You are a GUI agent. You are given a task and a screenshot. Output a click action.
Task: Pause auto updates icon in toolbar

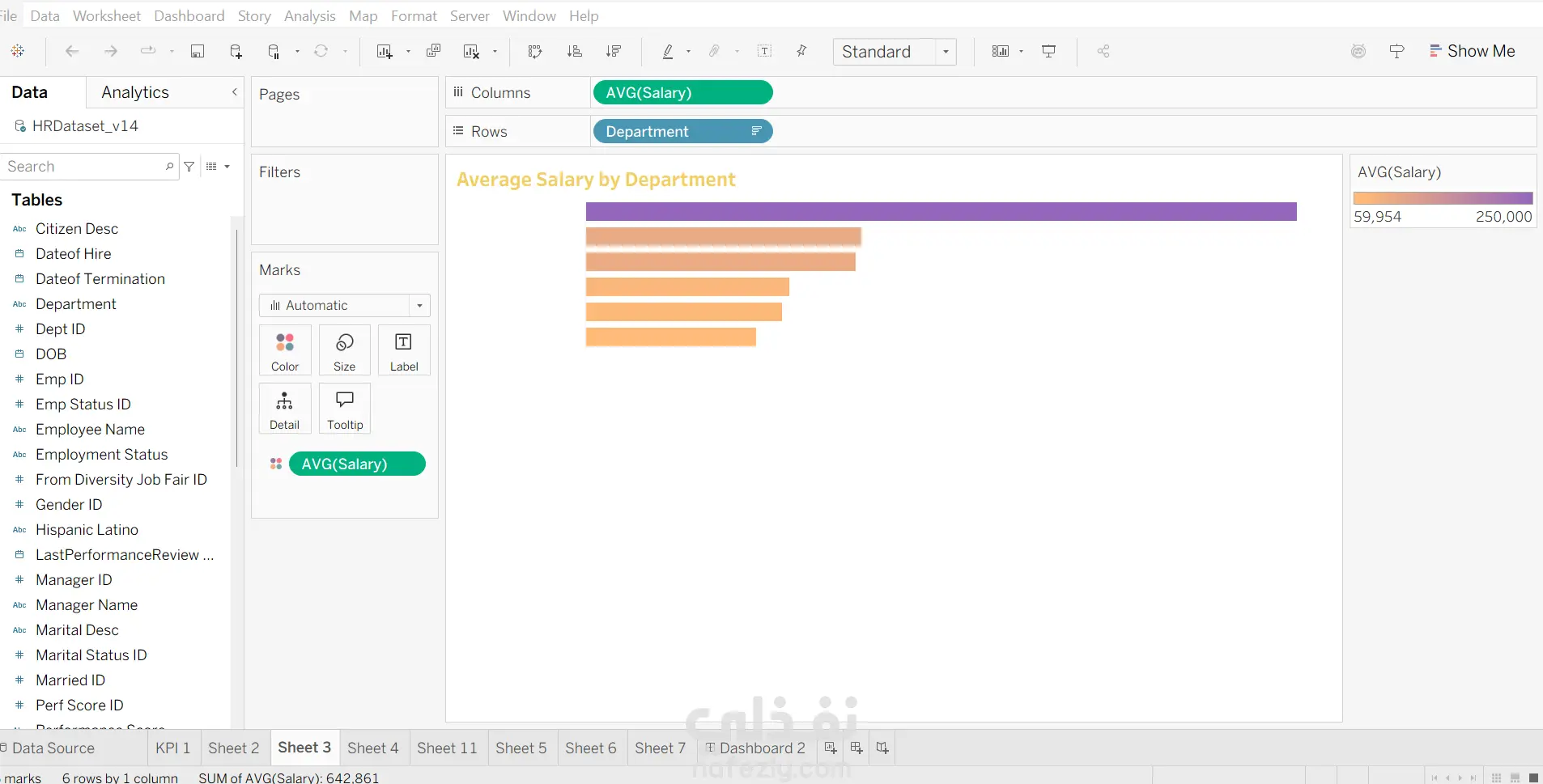[274, 51]
